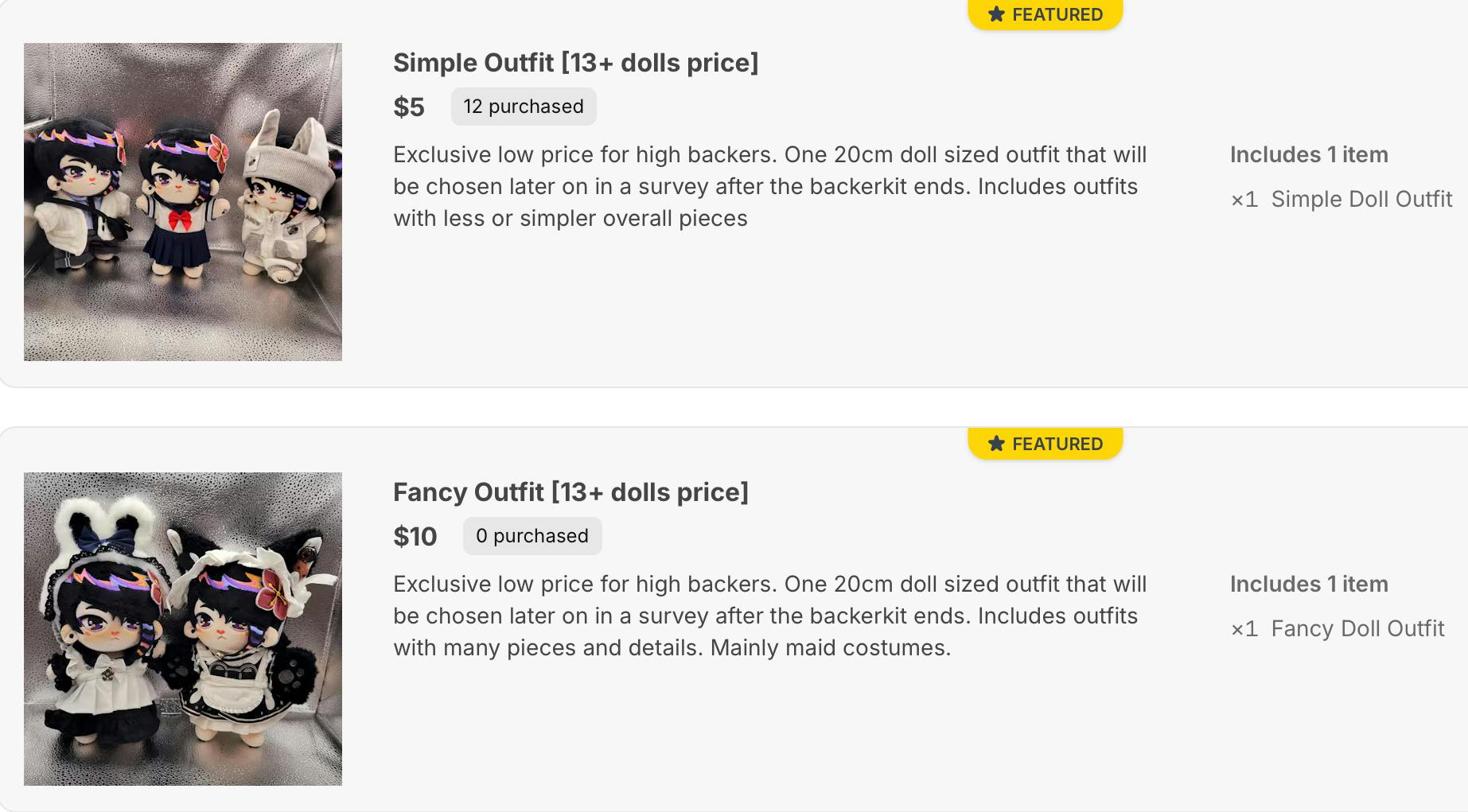Click the FEATURED label above Simple Outfit
Viewport: 1468px width, 812px height.
(1057, 14)
